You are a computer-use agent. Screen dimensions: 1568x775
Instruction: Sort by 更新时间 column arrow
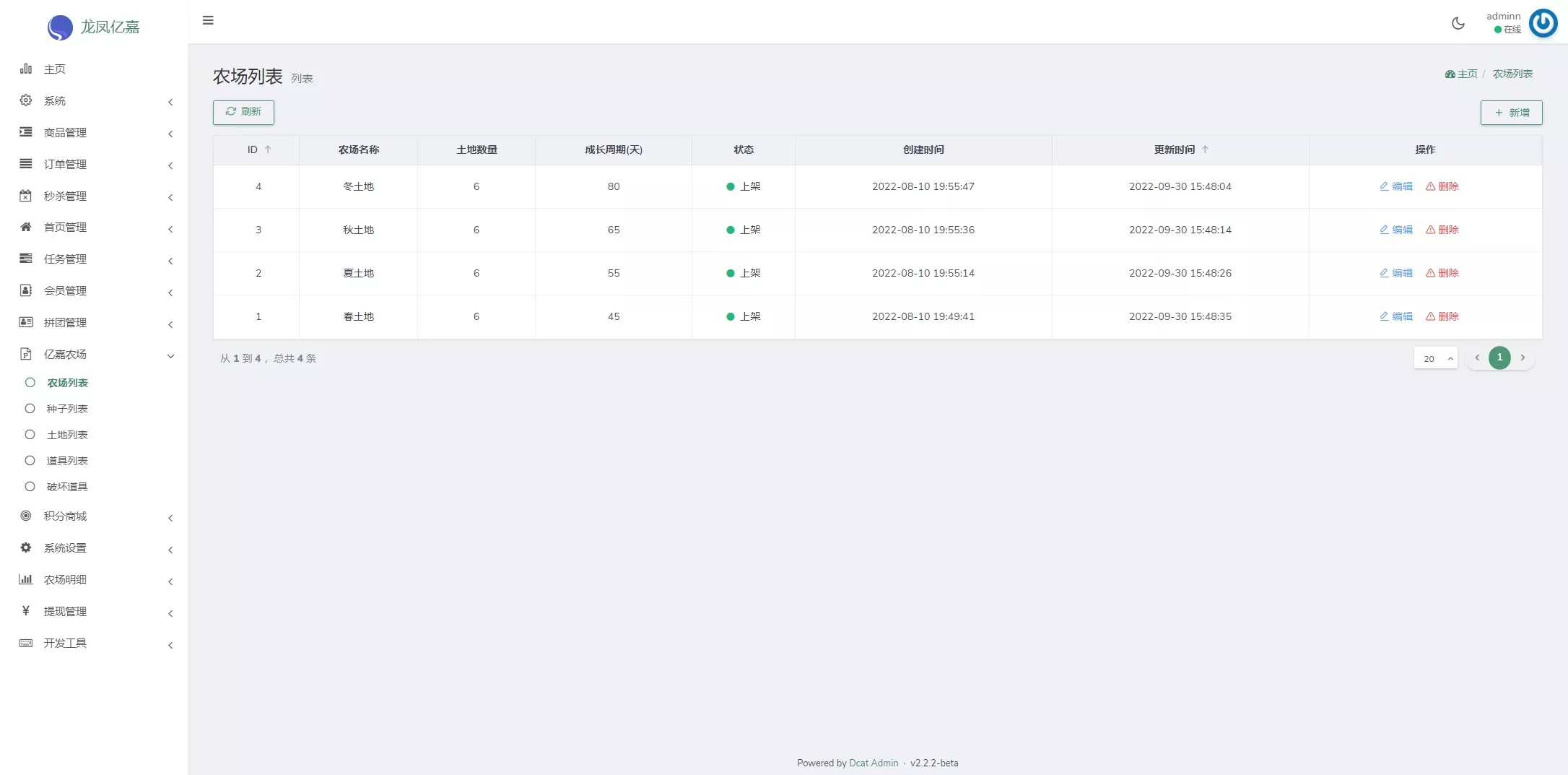tap(1205, 150)
